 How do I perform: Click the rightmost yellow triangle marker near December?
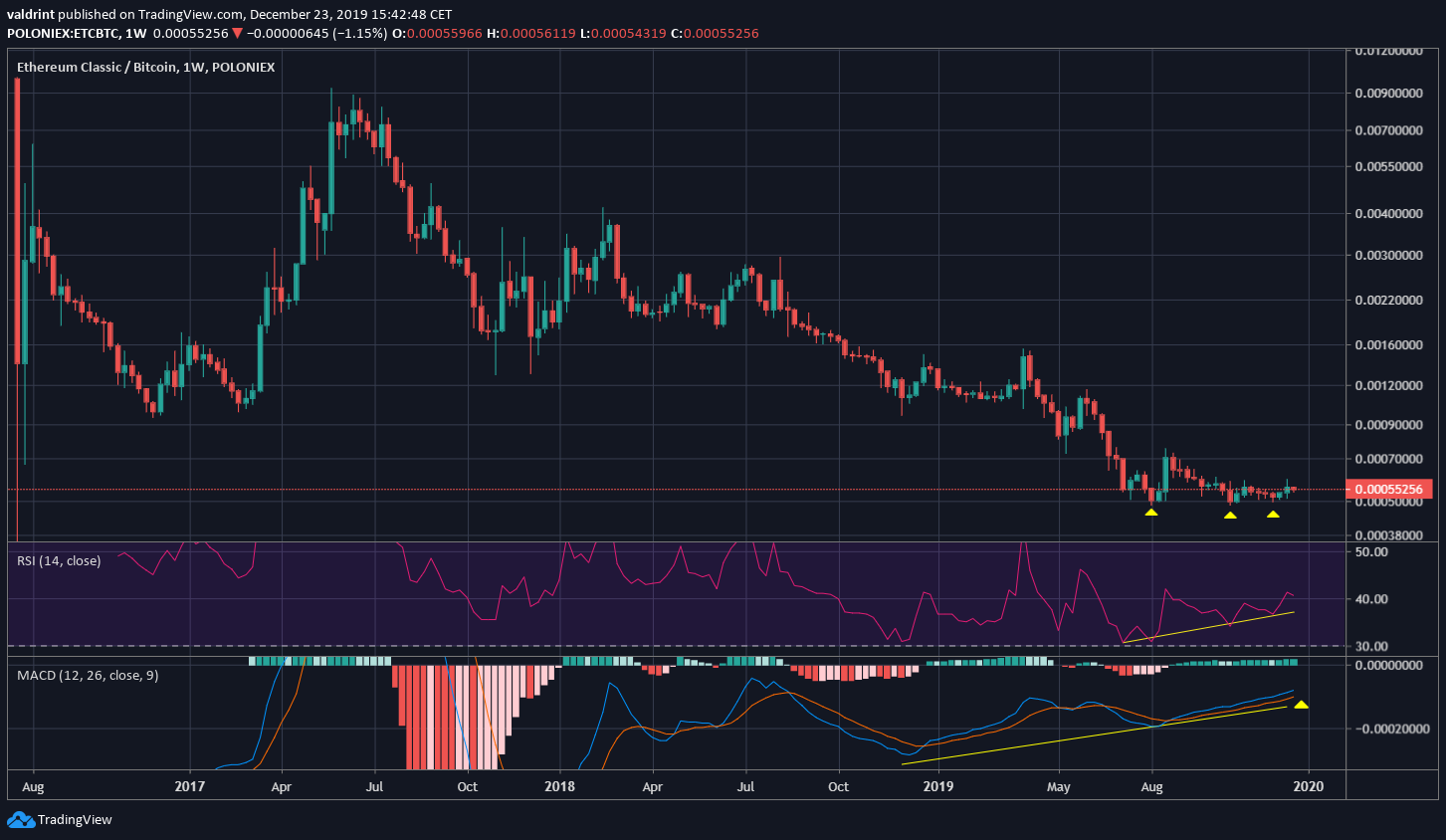tap(1272, 516)
